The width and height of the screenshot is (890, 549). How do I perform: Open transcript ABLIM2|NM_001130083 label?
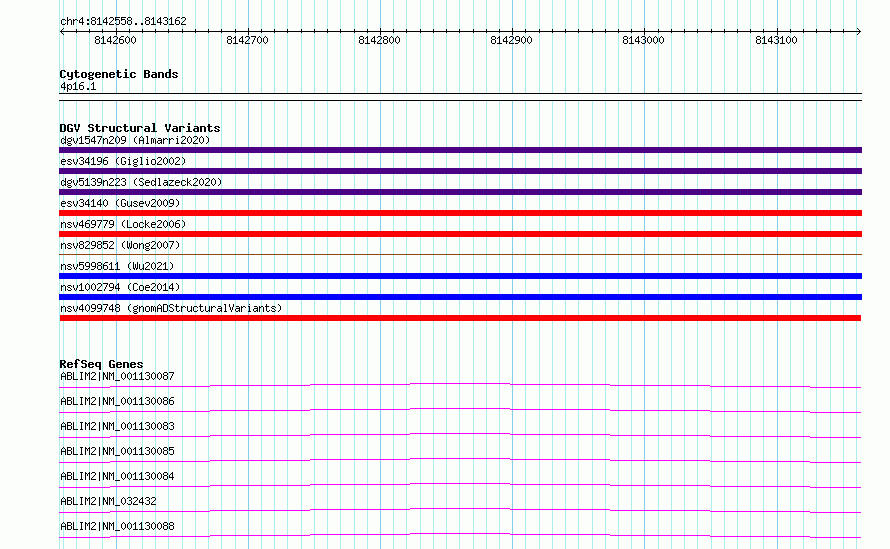(x=117, y=426)
